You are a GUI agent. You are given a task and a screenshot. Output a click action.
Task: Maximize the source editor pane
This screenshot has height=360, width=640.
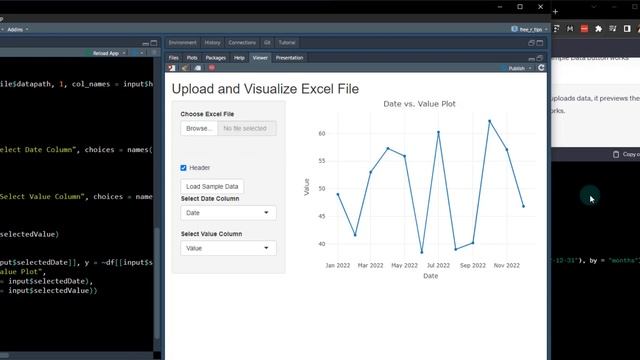(x=154, y=43)
